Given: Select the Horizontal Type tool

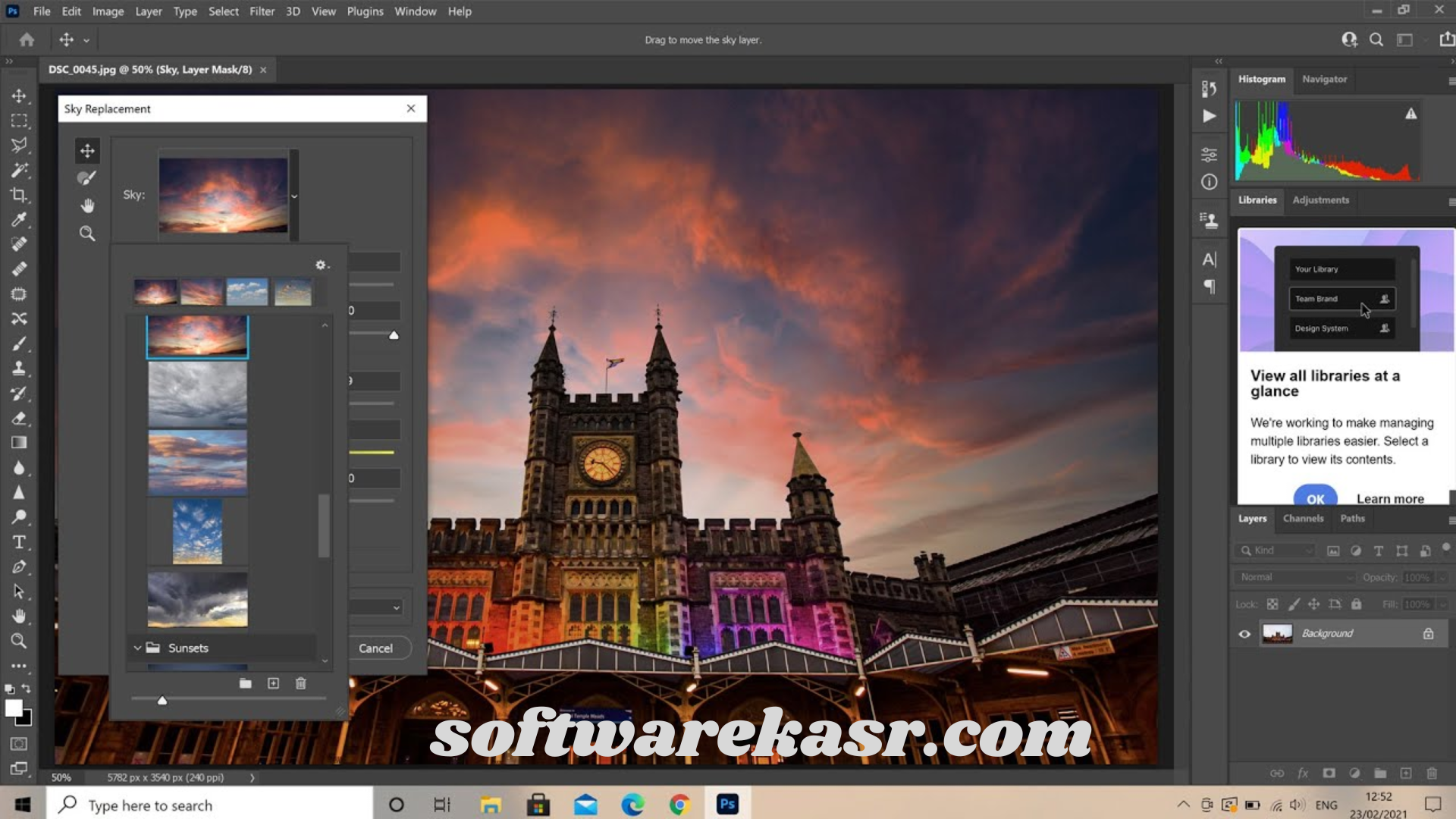Looking at the screenshot, I should point(19,542).
